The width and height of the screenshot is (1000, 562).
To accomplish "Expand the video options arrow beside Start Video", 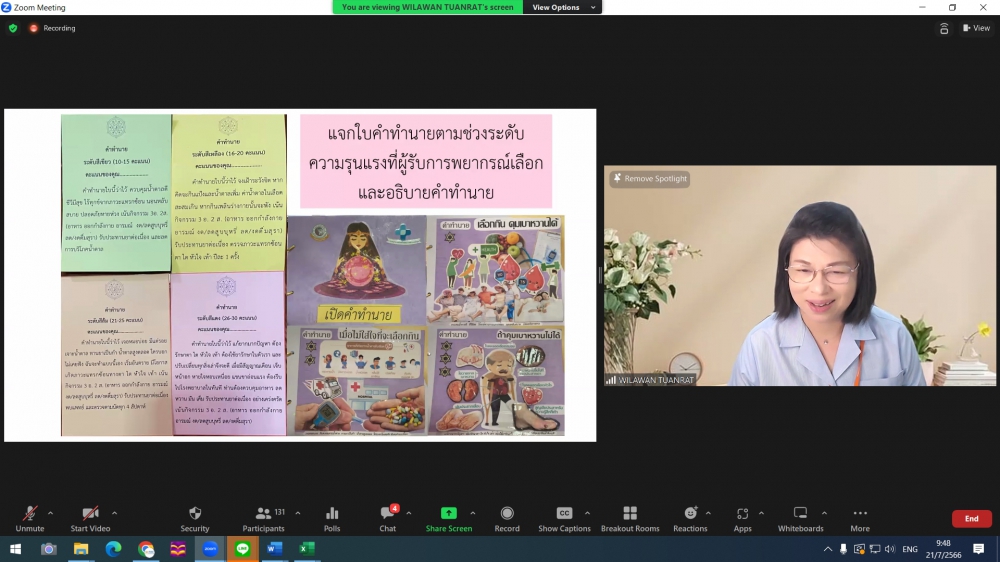I will pos(114,513).
